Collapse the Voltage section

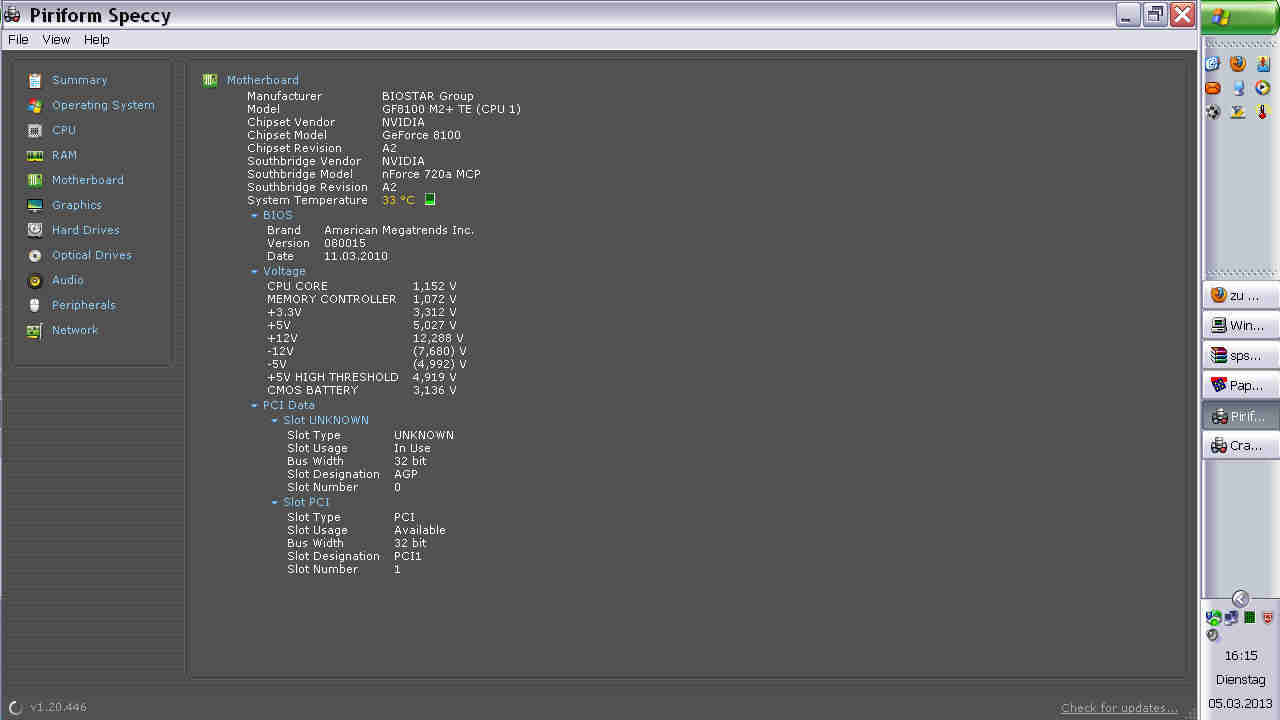[254, 271]
